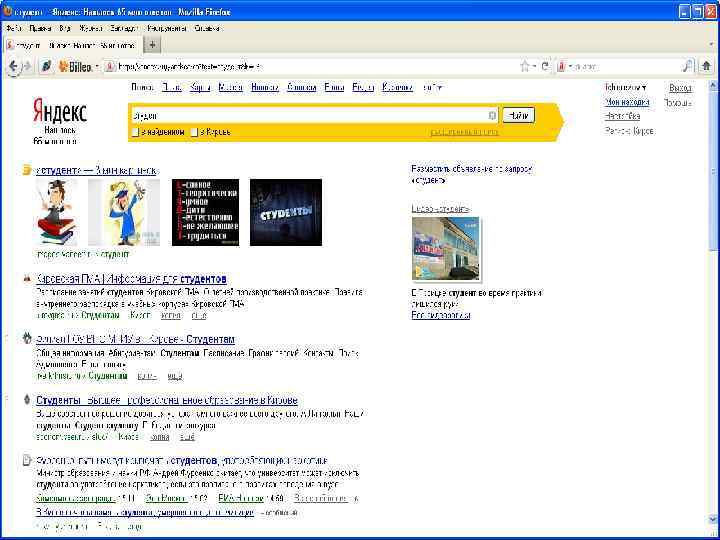The width and height of the screenshot is (720, 540).
Task: Open the Маркет link
Action: pyautogui.click(x=231, y=87)
